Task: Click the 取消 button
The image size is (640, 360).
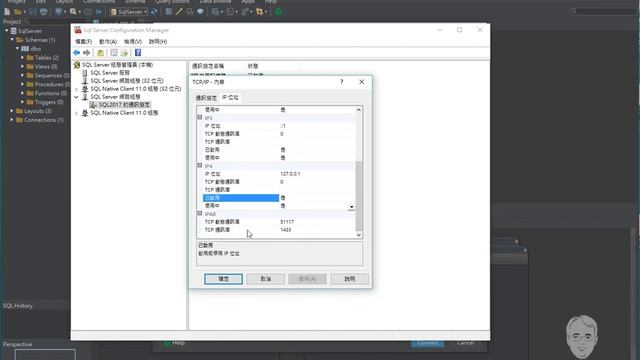Action: (x=265, y=279)
